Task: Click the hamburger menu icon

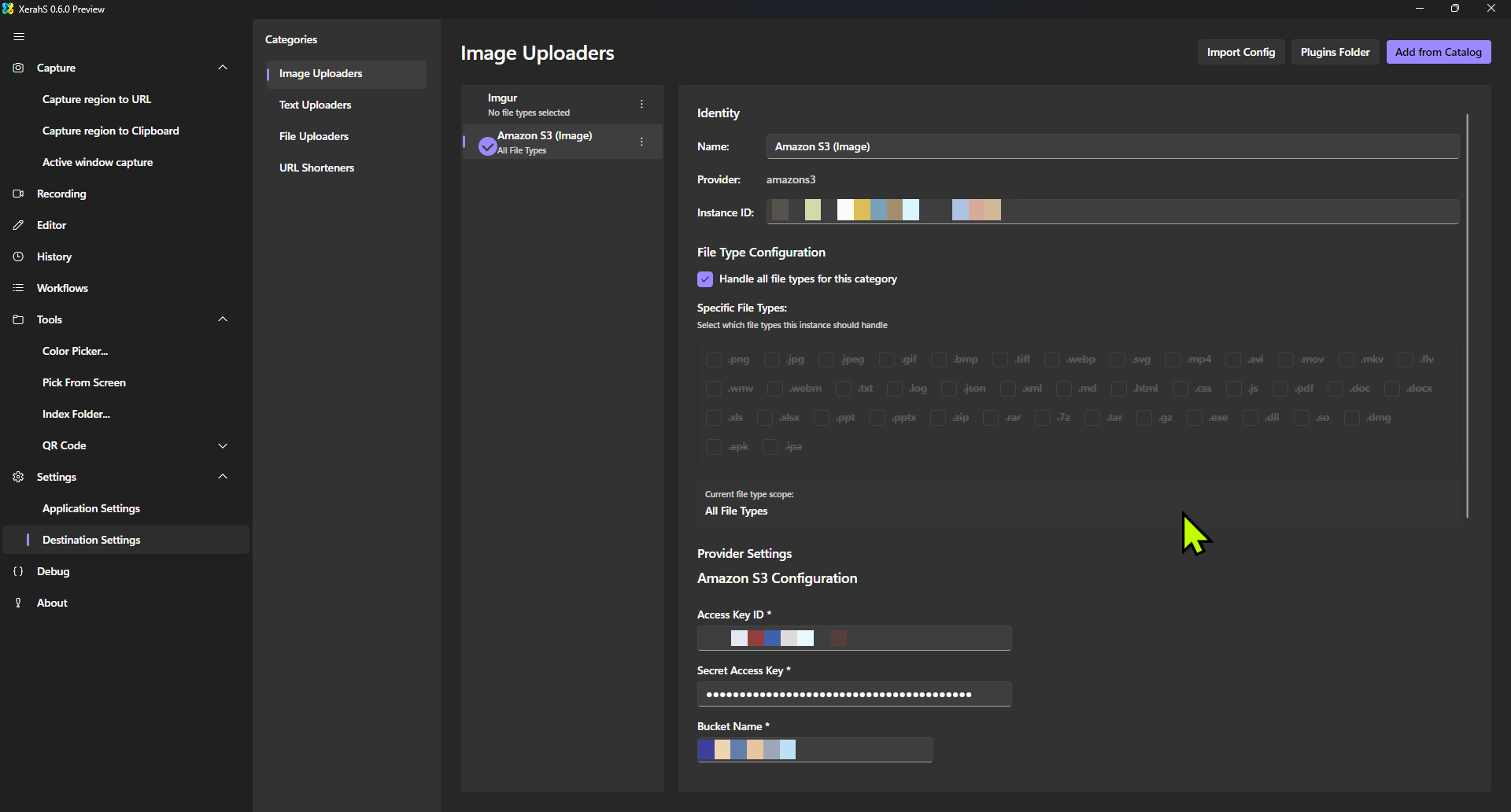Action: click(19, 36)
